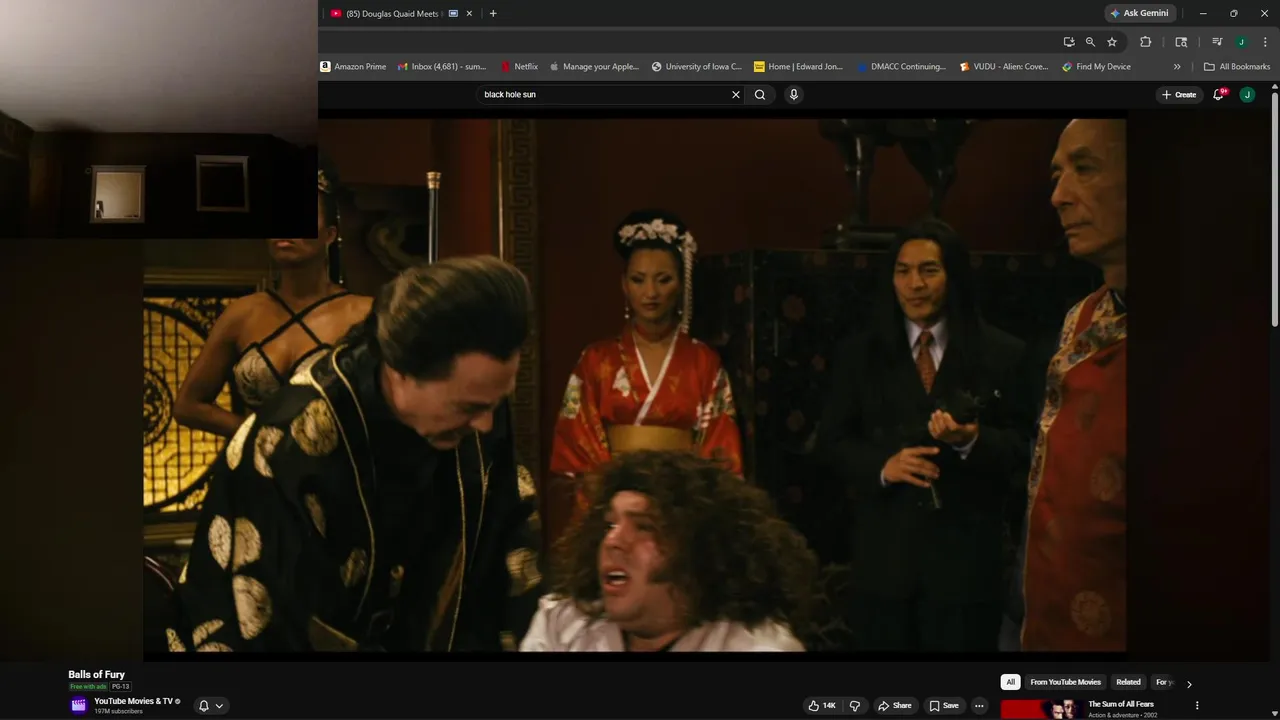Open the Chrome profile avatar J

pyautogui.click(x=1241, y=42)
